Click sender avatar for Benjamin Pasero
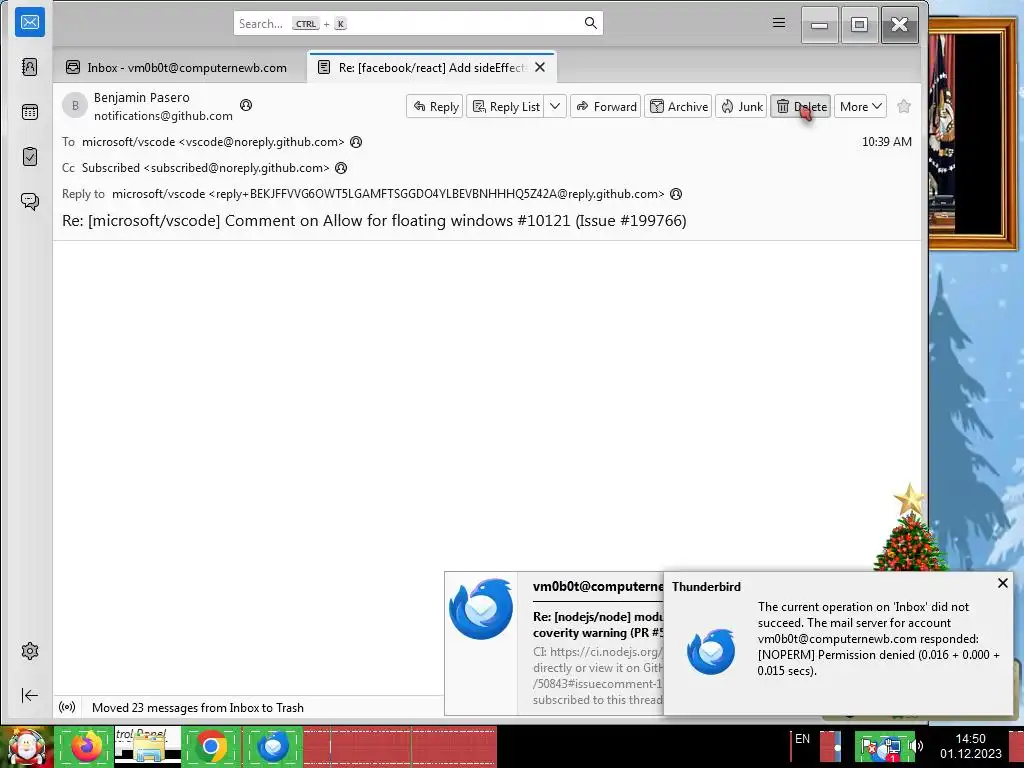This screenshot has height=768, width=1024. point(75,106)
